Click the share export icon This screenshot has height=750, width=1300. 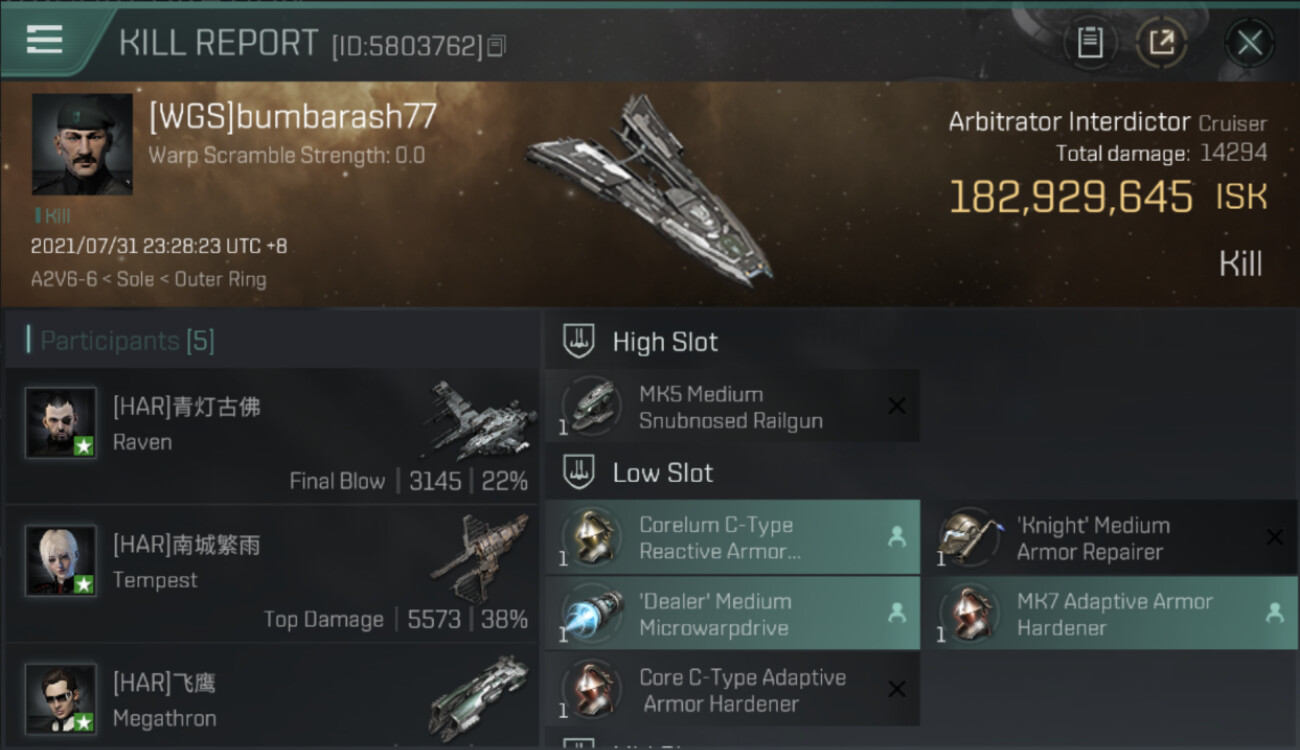coord(1162,43)
